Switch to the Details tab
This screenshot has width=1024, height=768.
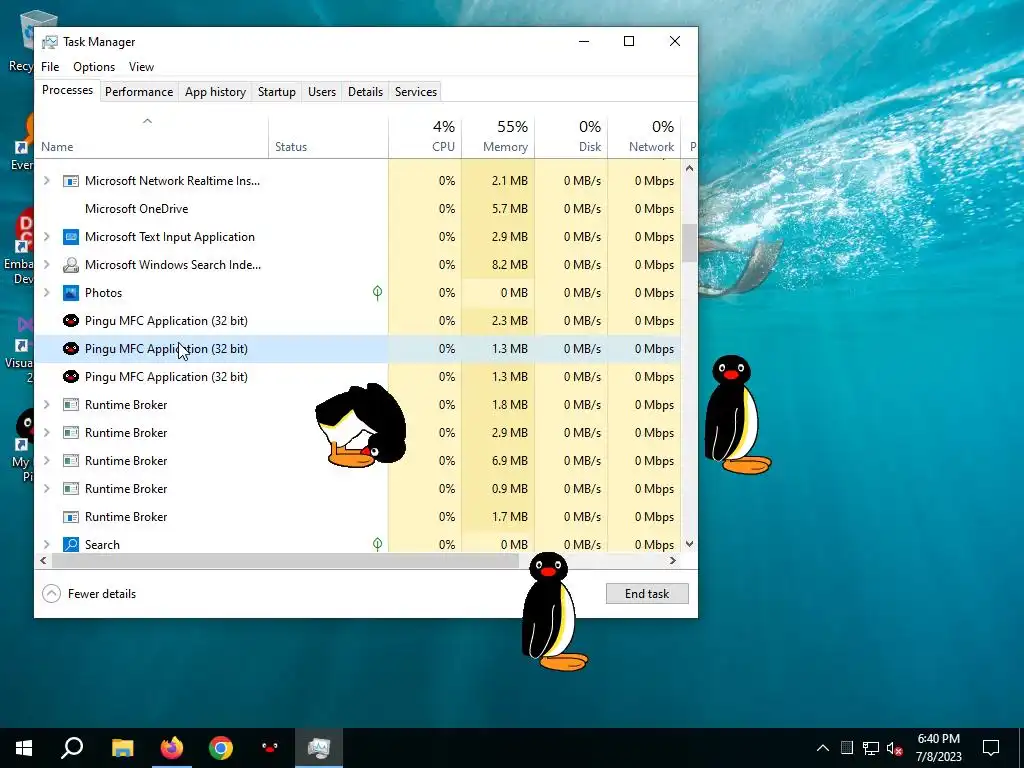point(365,91)
